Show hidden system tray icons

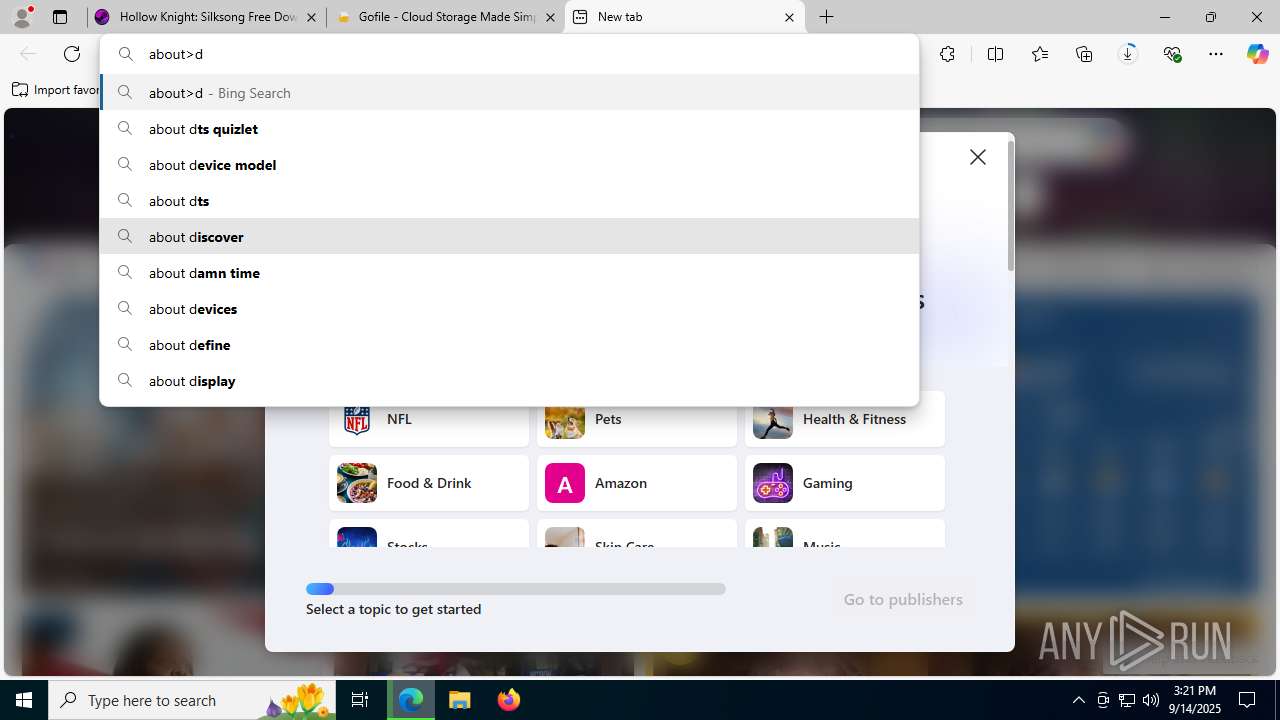[x=1078, y=700]
